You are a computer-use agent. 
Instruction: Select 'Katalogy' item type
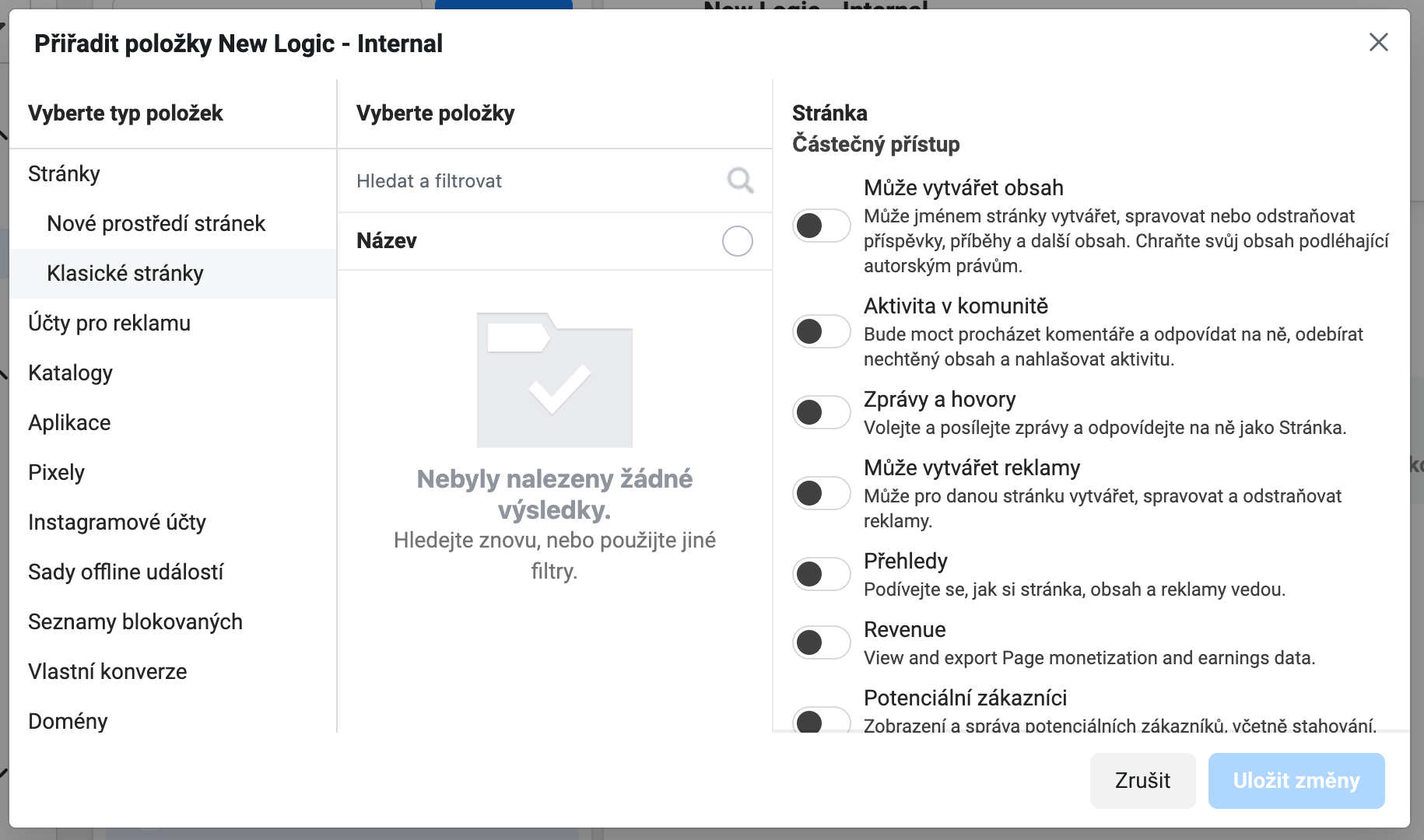point(70,373)
